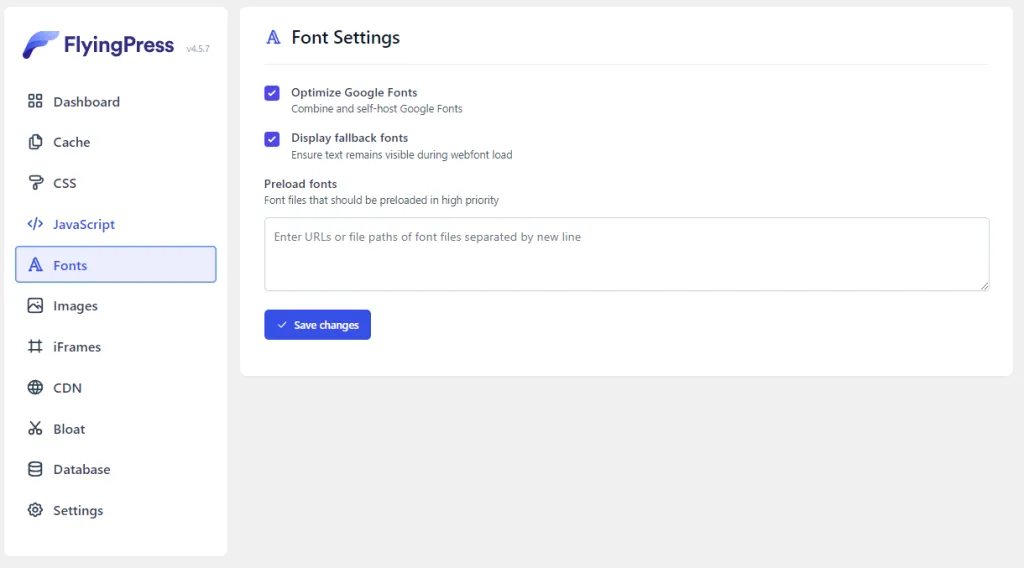Image resolution: width=1024 pixels, height=568 pixels.
Task: Disable the Display fallback fonts checkbox
Action: click(x=272, y=139)
